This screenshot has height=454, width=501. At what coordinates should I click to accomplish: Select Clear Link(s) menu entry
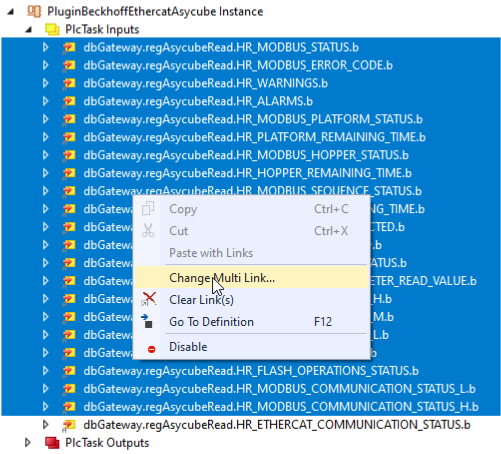point(251,300)
